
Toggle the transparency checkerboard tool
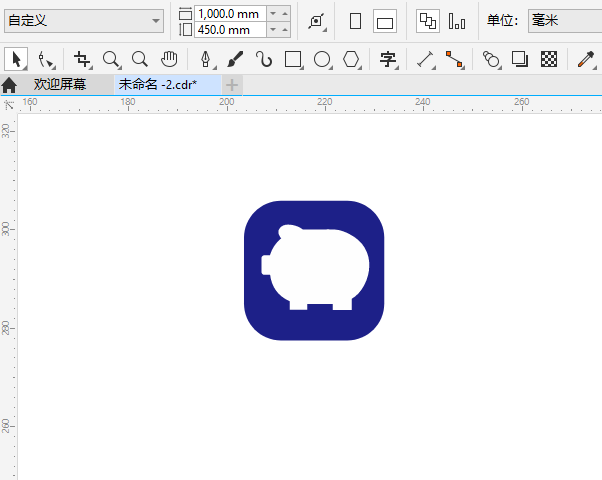click(549, 60)
